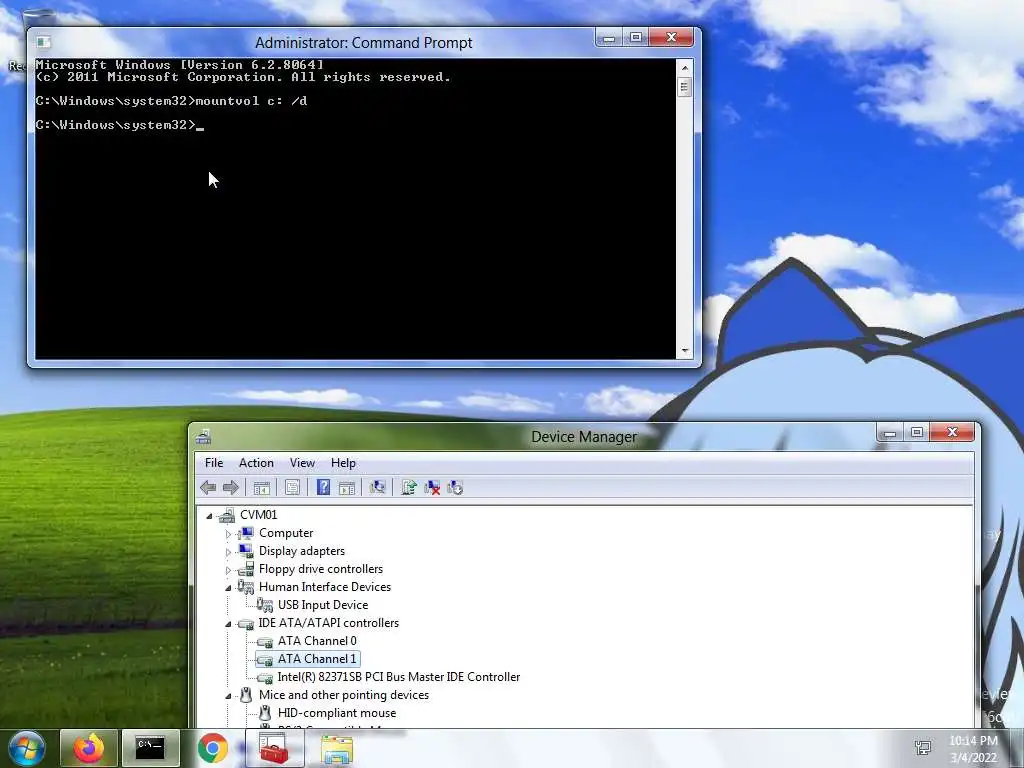Click the network icon in system tray

tap(923, 748)
